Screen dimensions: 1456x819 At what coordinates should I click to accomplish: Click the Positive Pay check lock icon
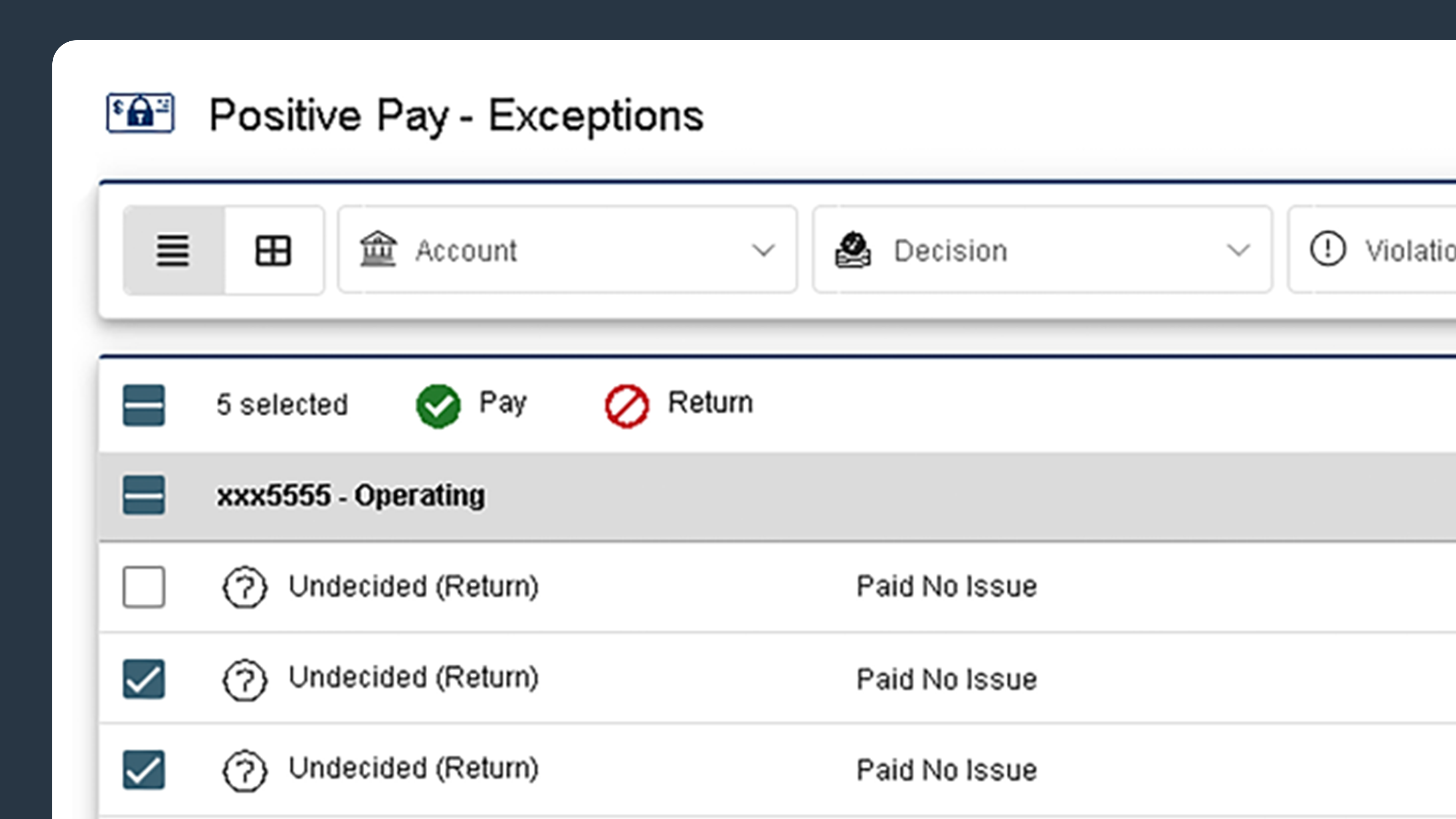coord(140,113)
